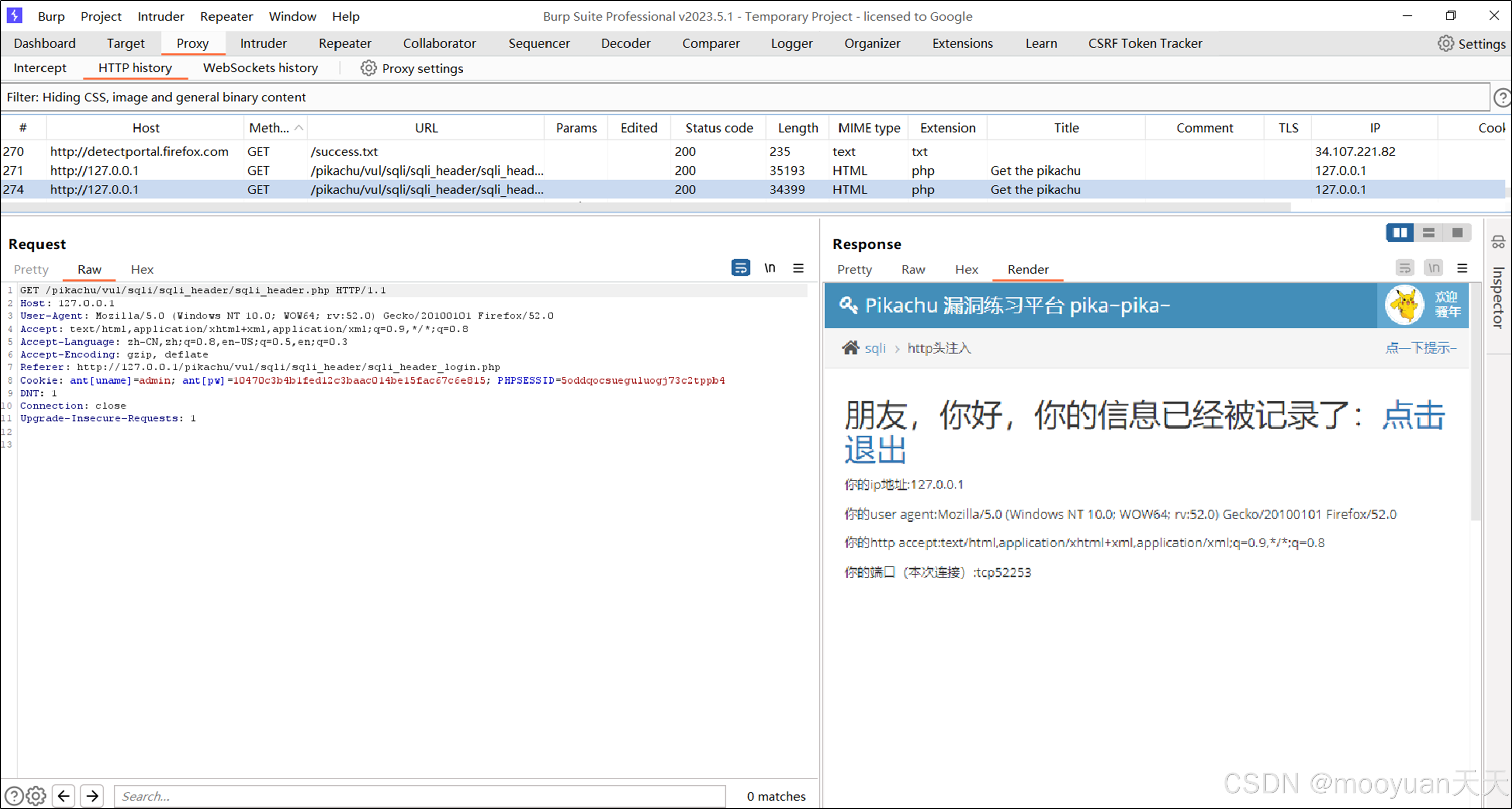Select side-by-side layout view
The height and width of the screenshot is (809, 1512).
(x=1399, y=233)
